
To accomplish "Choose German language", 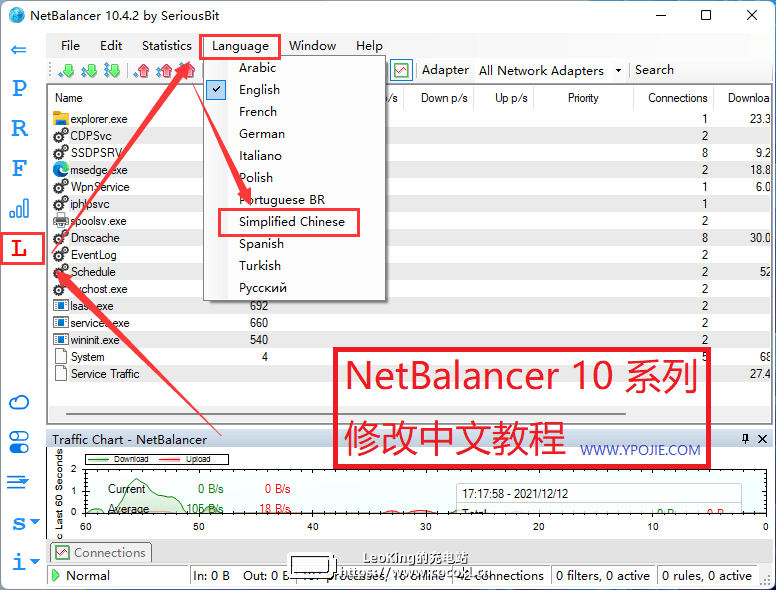I will point(294,134).
